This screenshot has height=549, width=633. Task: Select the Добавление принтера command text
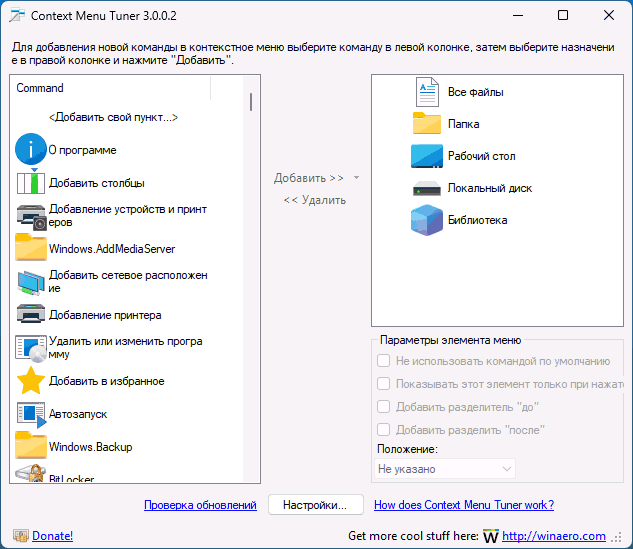point(105,315)
